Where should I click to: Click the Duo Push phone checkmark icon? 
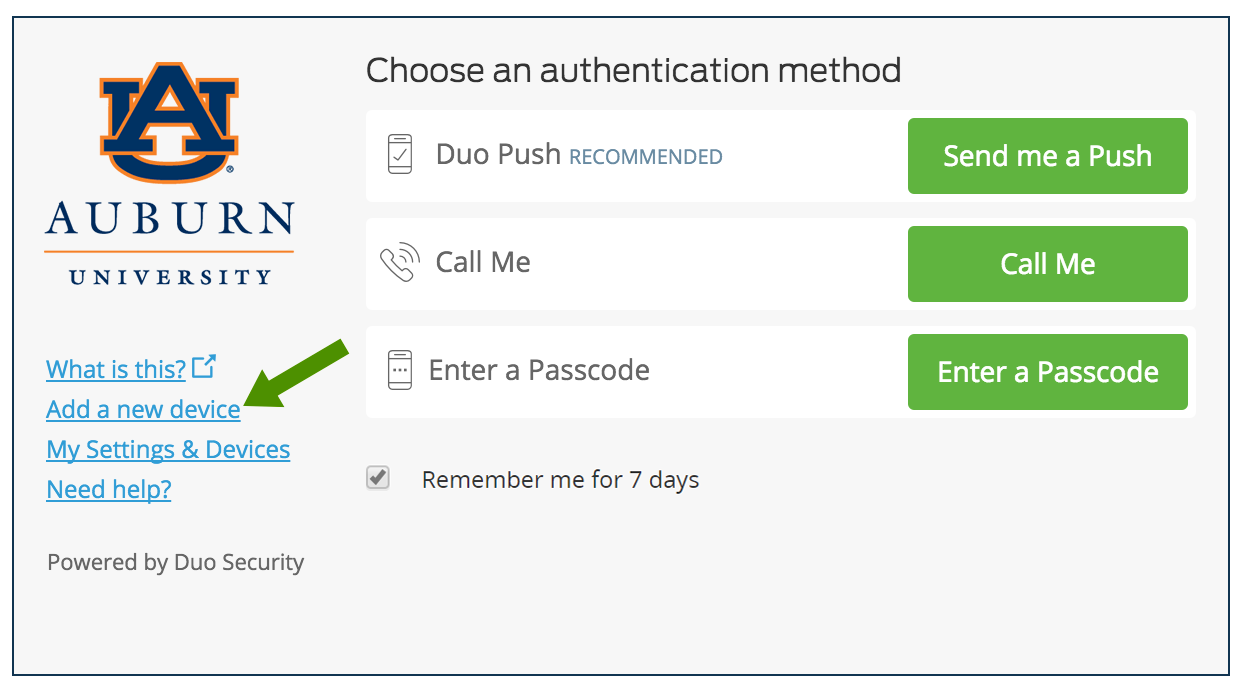point(400,155)
